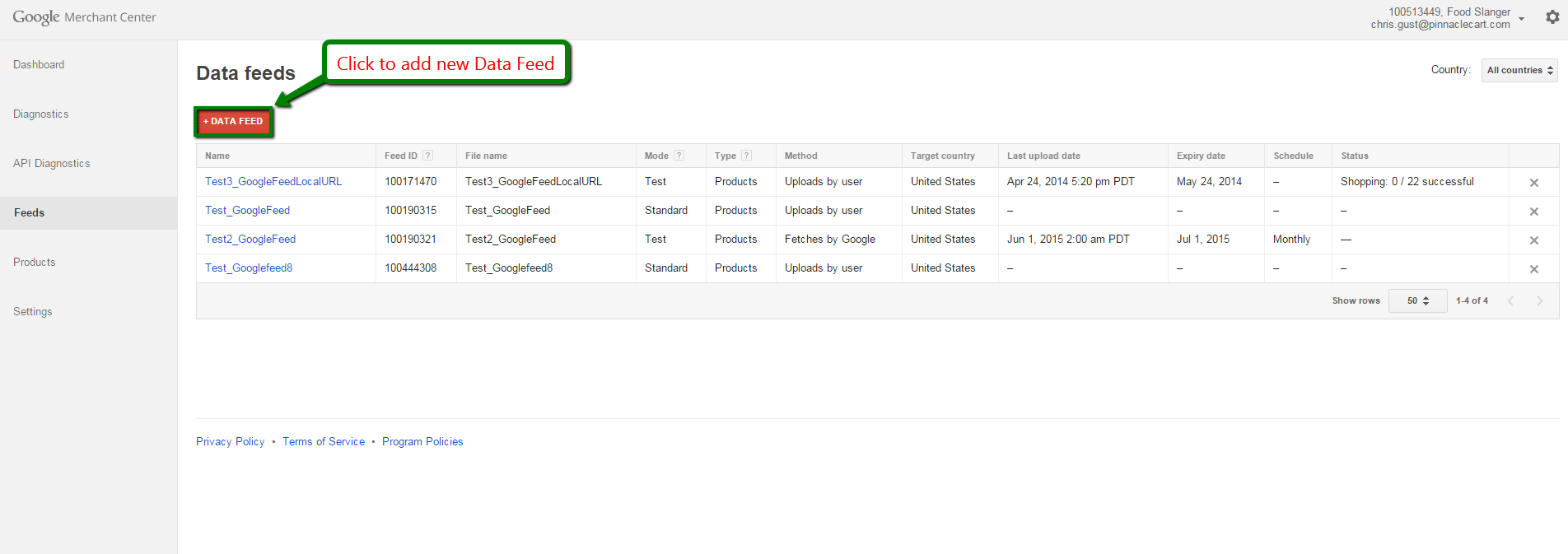Click the Expiry date column header
Image resolution: width=1568 pixels, height=554 pixels.
[x=1201, y=156]
